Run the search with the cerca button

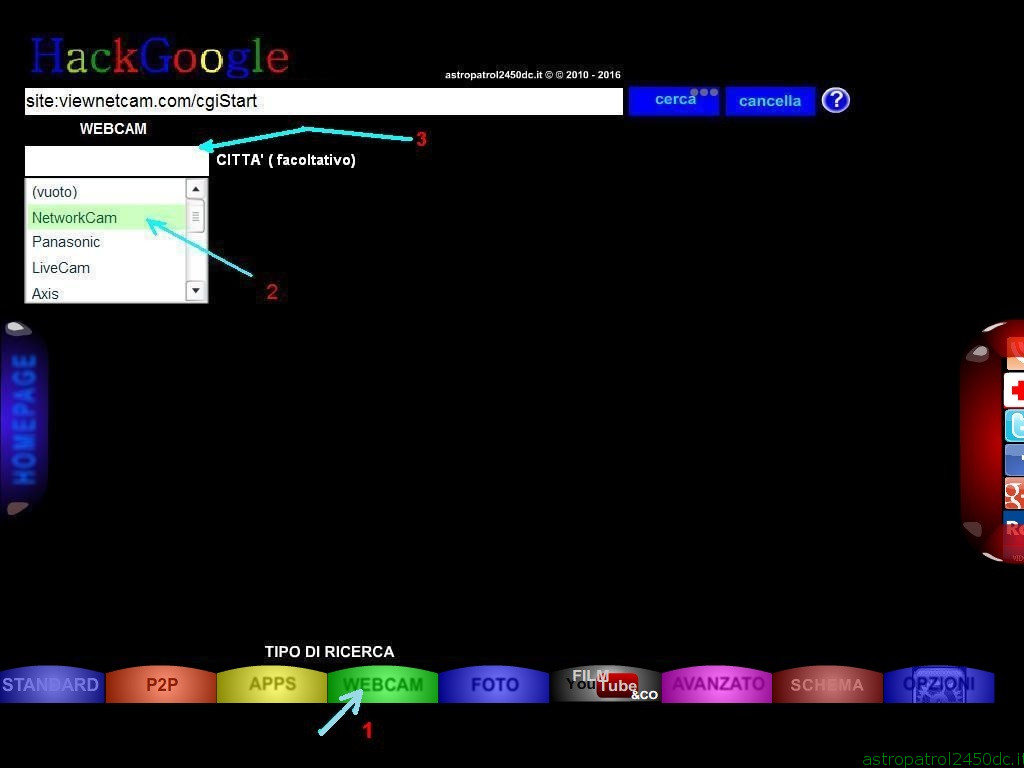(x=674, y=101)
